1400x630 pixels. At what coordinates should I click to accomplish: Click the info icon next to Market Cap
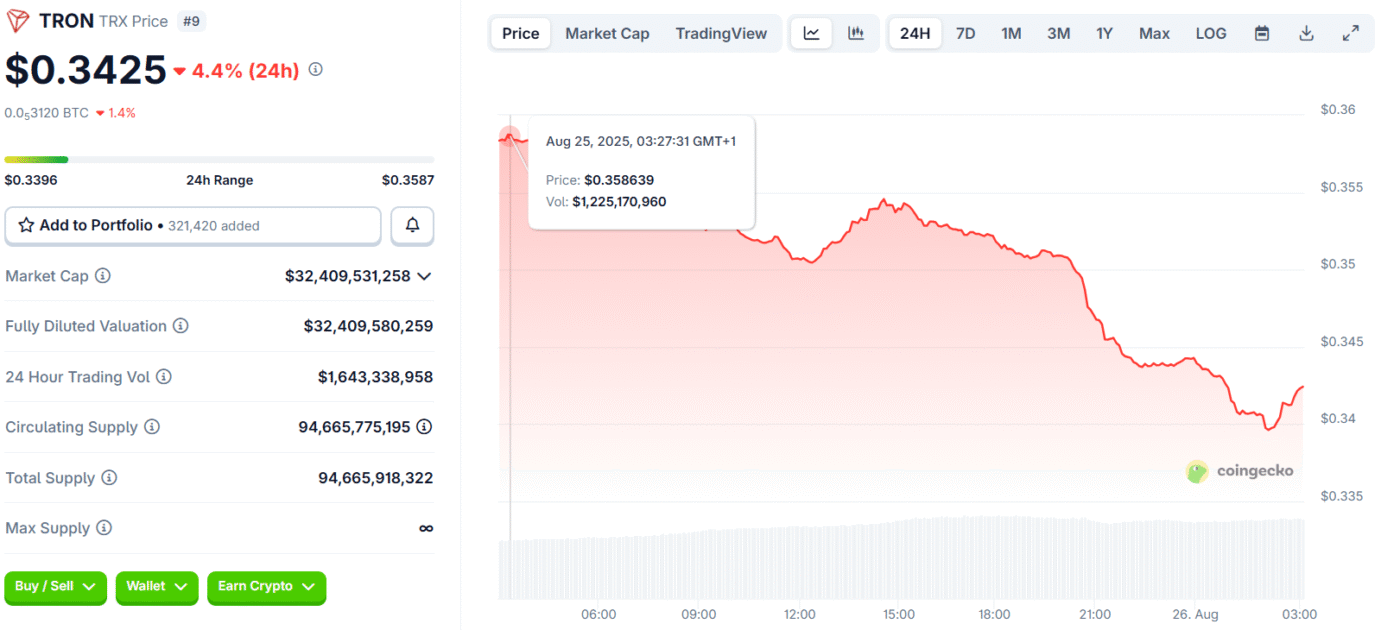(103, 276)
